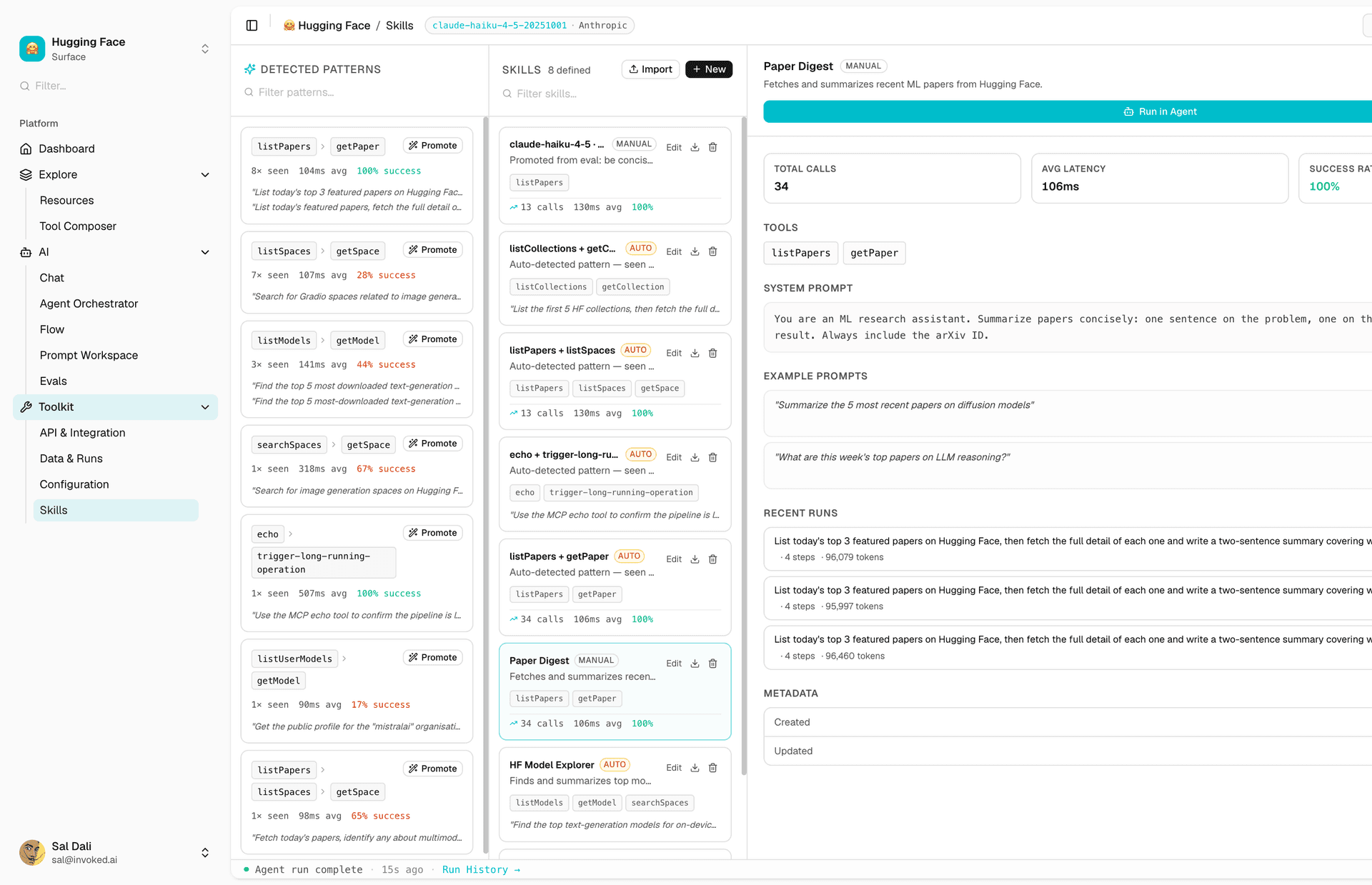The height and width of the screenshot is (885, 1372).
Task: Delete the claude-haiku-4-5 skill
Action: pyautogui.click(x=712, y=147)
